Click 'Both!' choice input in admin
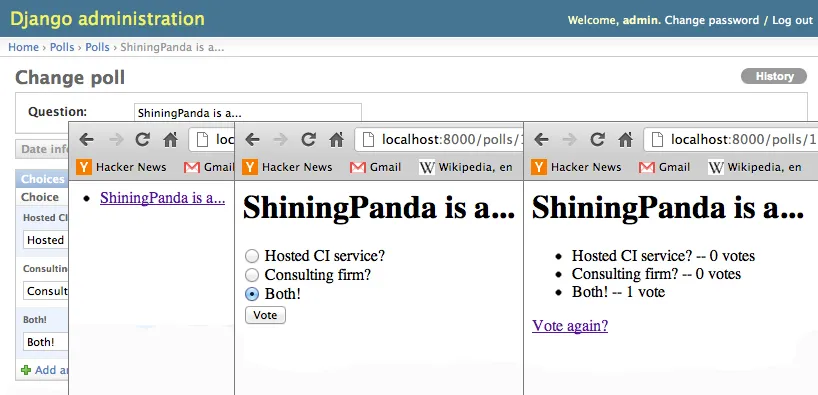818x395 pixels. click(46, 342)
